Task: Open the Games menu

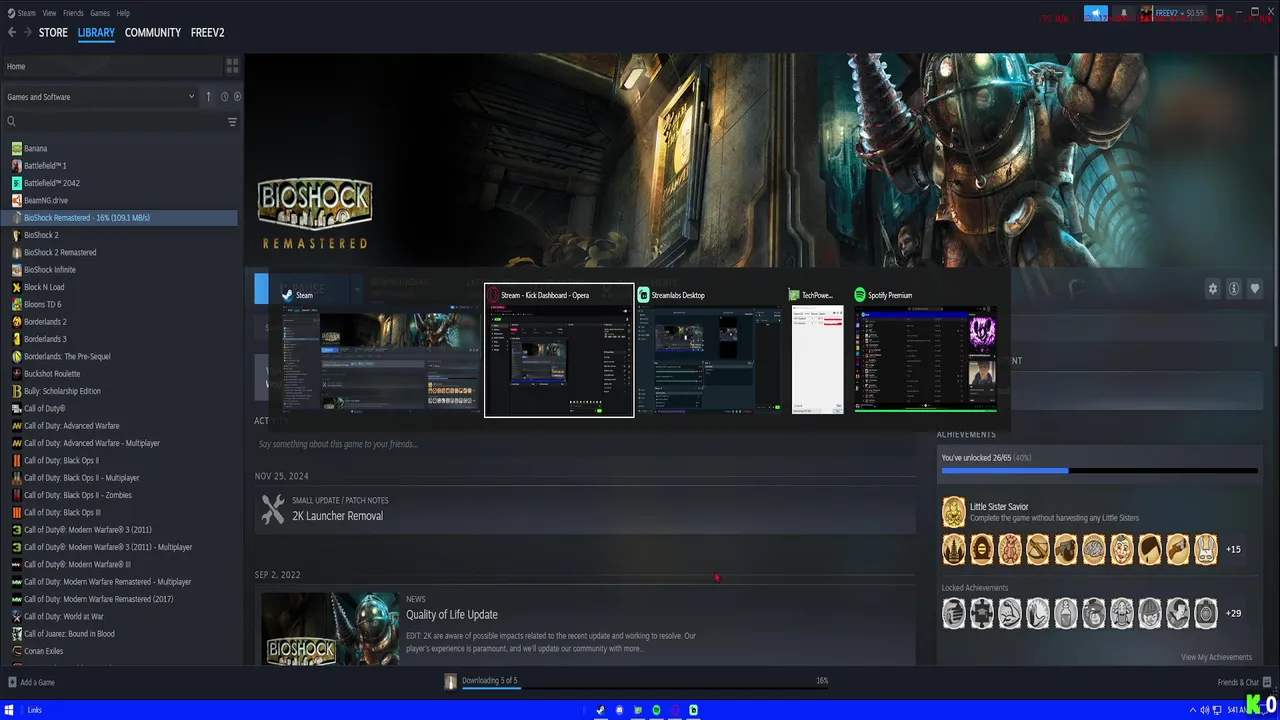Action: (100, 13)
